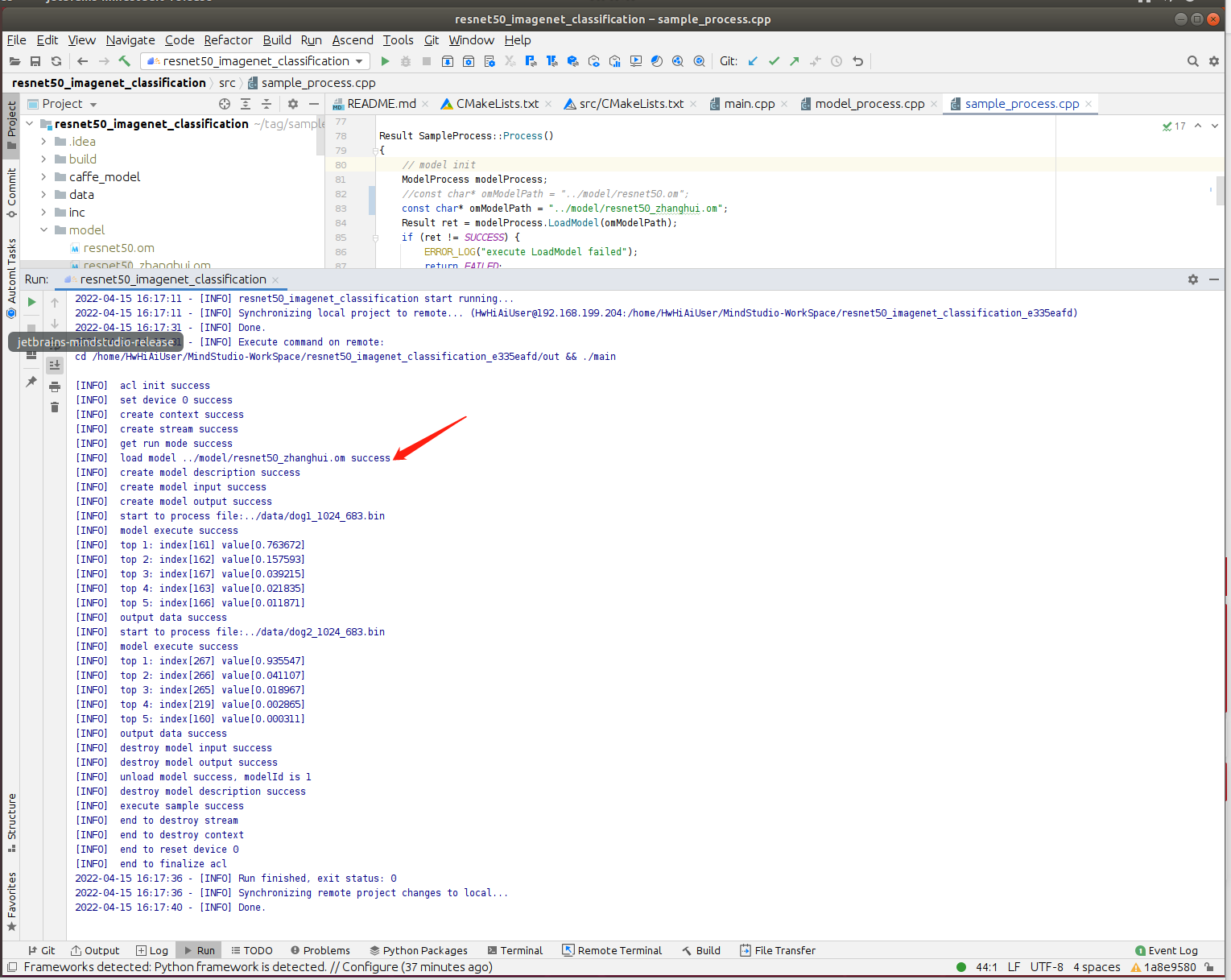Build the project with the hammer icon
The width and height of the screenshot is (1231, 980).
(124, 61)
